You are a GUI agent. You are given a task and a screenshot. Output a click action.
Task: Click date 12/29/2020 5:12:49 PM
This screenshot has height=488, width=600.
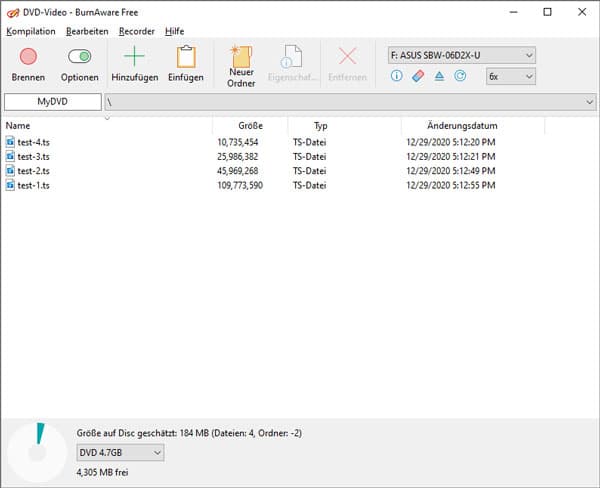451,171
